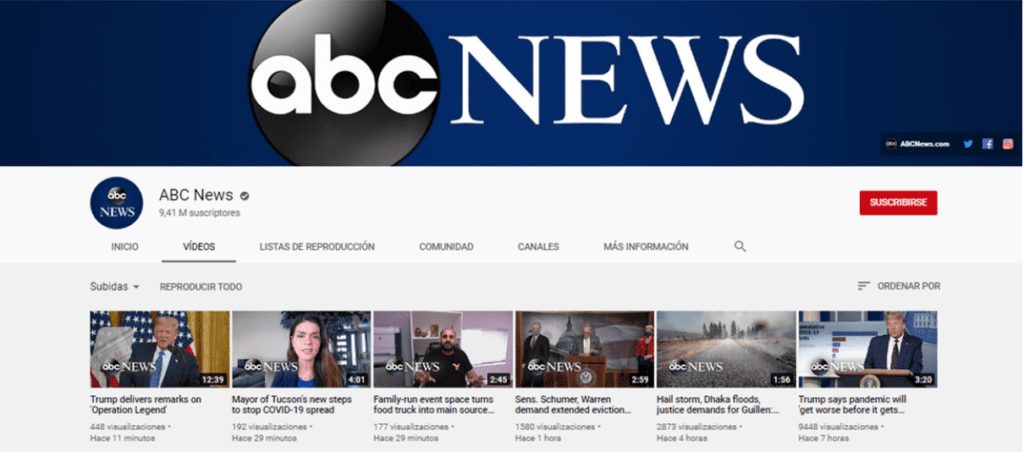This screenshot has width=1024, height=457.
Task: Open the ABCNews.com banner link
Action: 918,144
